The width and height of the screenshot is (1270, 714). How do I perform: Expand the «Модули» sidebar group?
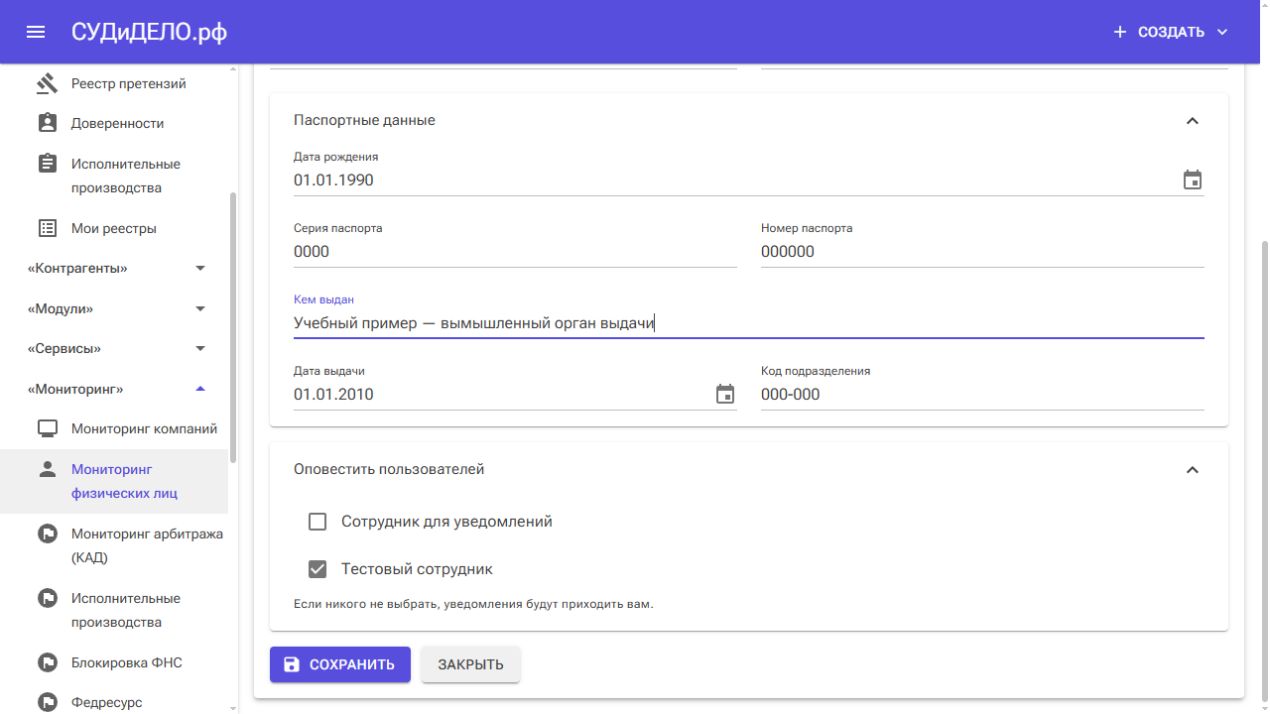[114, 308]
